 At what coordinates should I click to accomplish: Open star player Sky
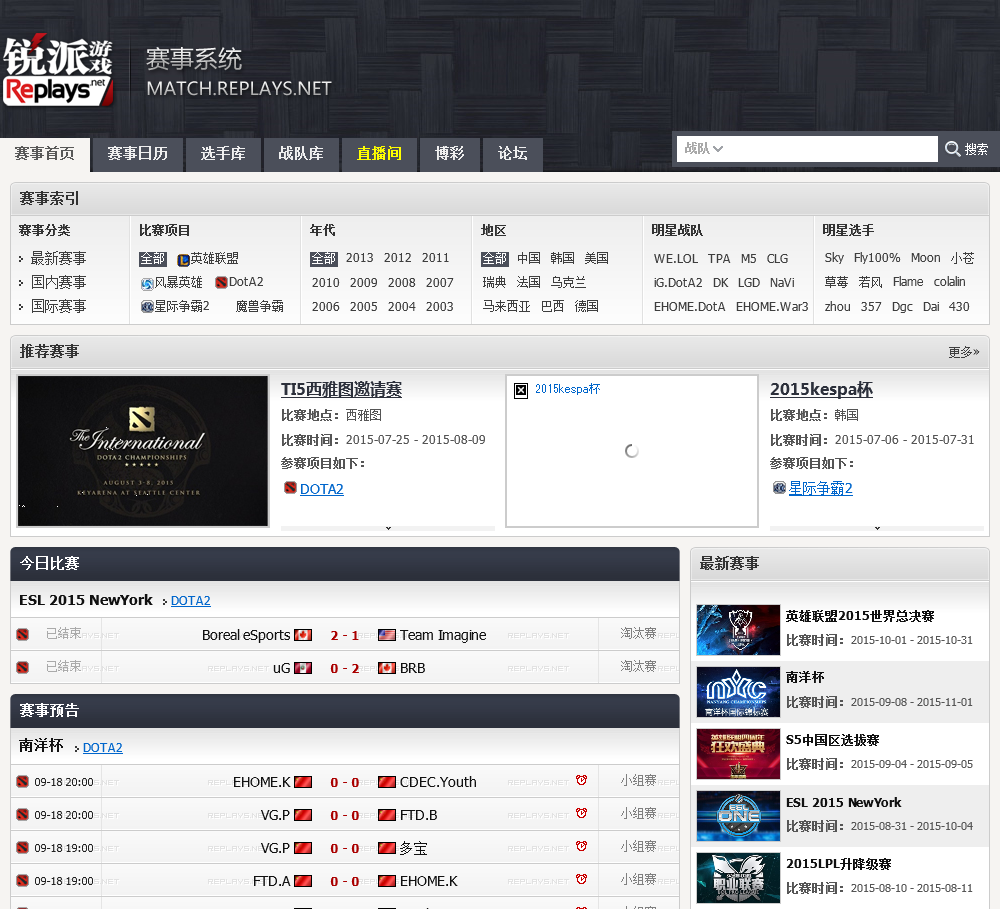click(x=834, y=258)
